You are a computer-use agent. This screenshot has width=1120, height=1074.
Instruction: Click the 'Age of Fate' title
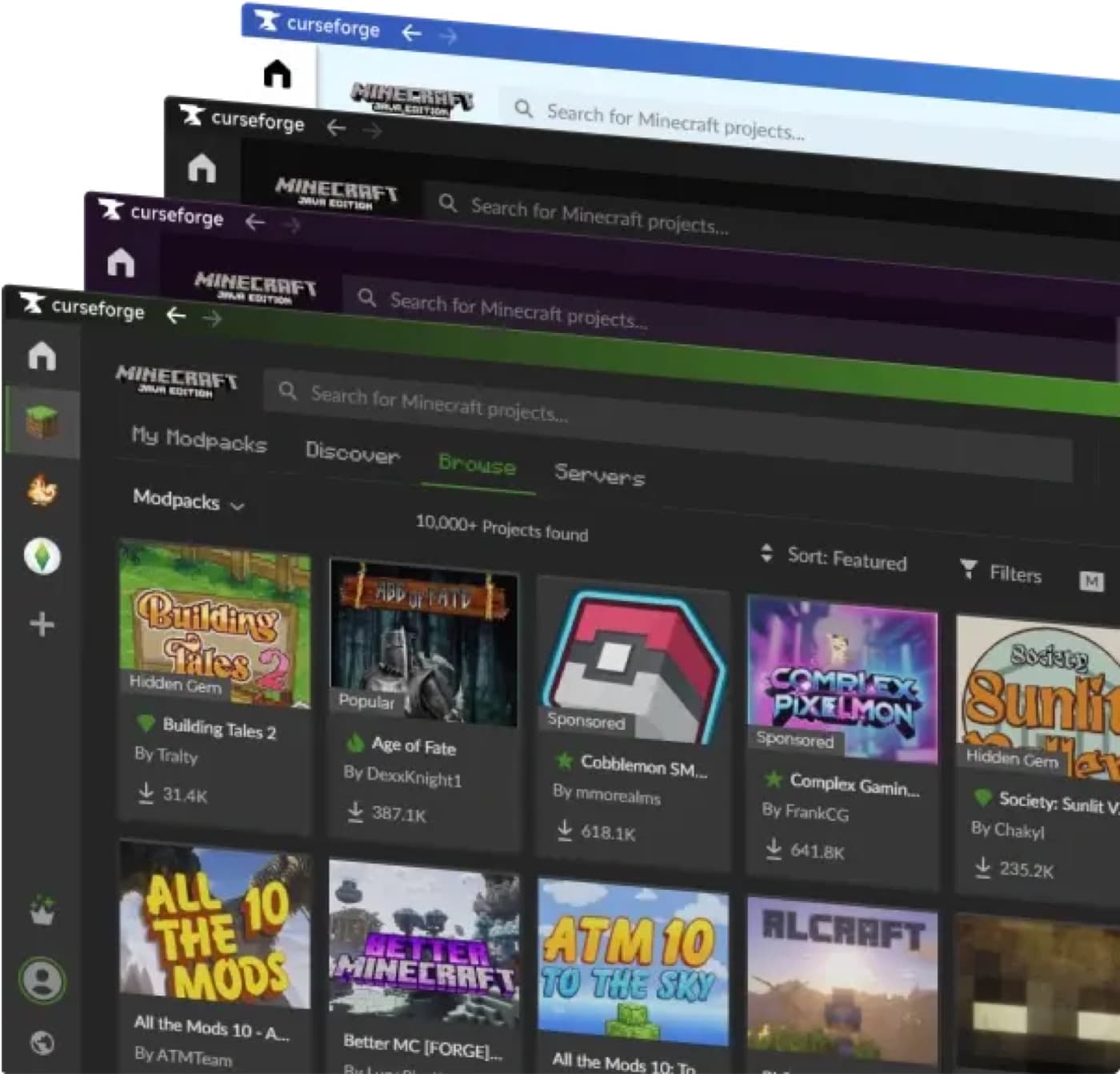pyautogui.click(x=414, y=746)
